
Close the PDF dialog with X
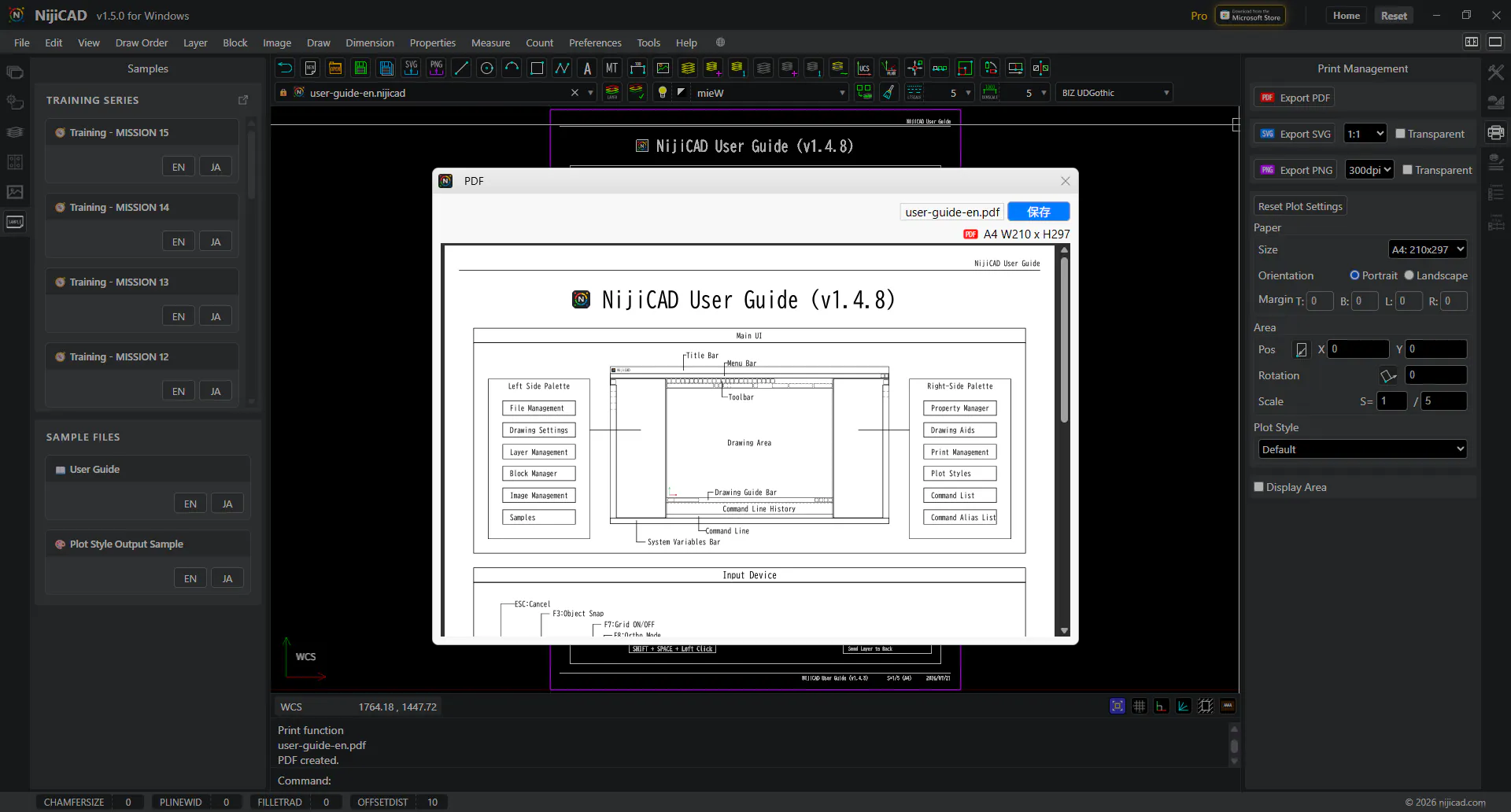point(1065,181)
